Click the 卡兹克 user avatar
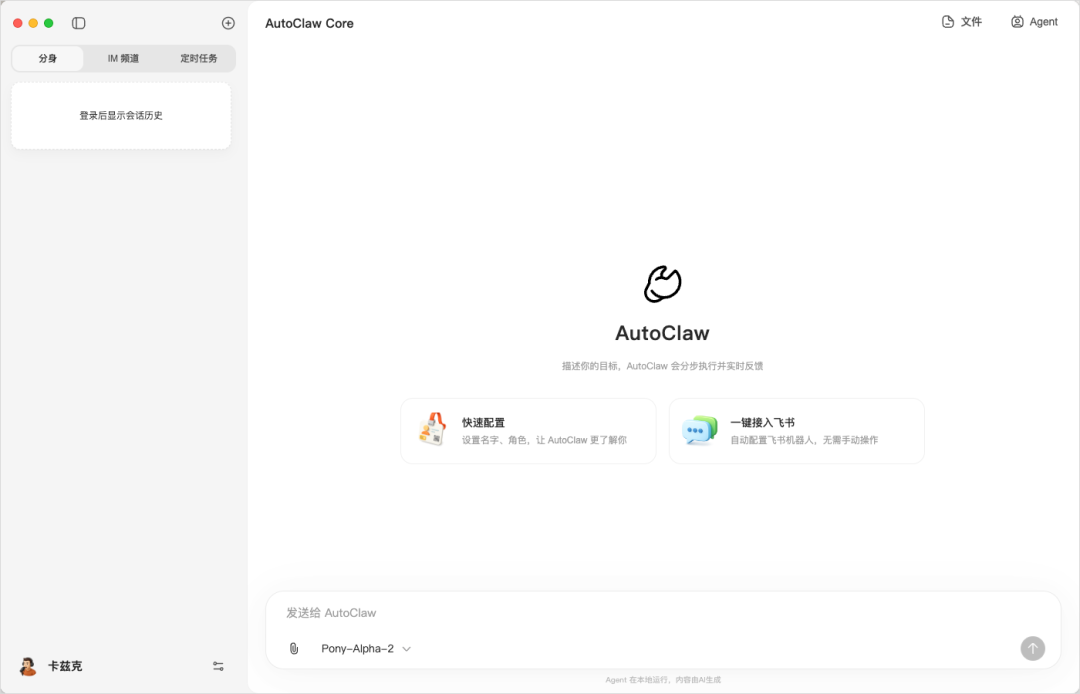This screenshot has height=694, width=1080. [x=28, y=666]
